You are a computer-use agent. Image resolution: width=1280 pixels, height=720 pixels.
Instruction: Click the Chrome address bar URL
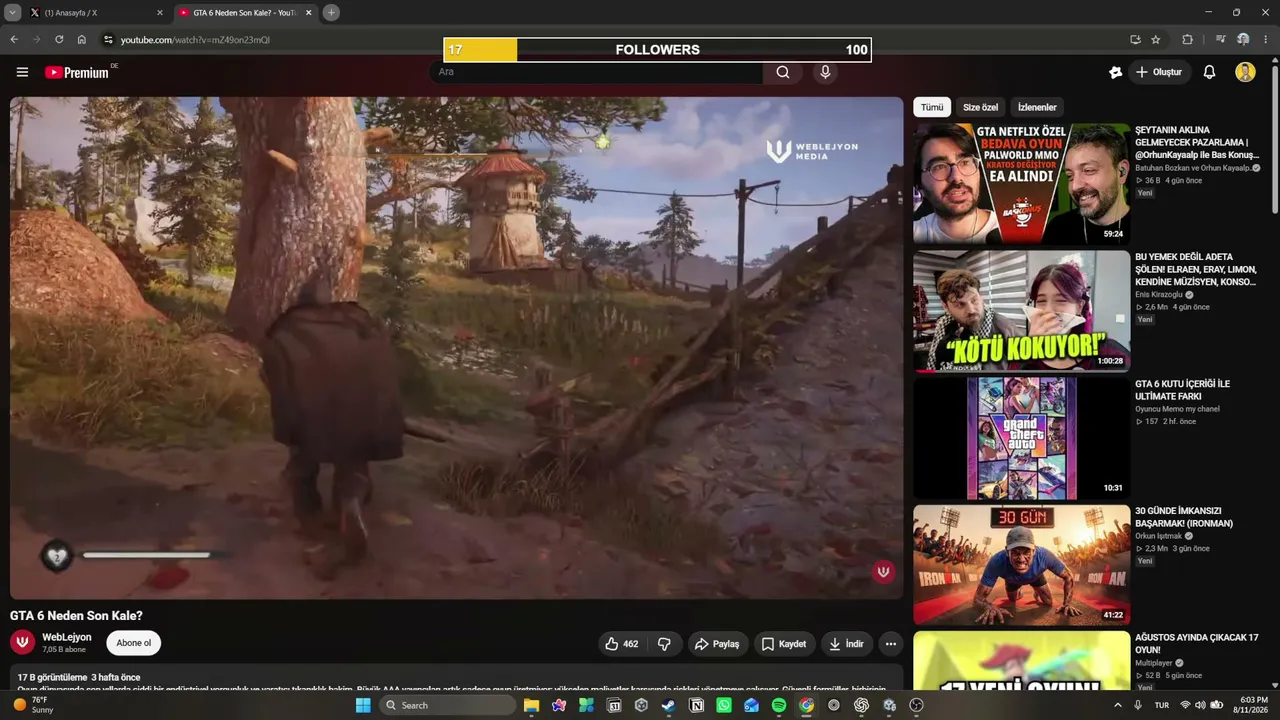195,40
